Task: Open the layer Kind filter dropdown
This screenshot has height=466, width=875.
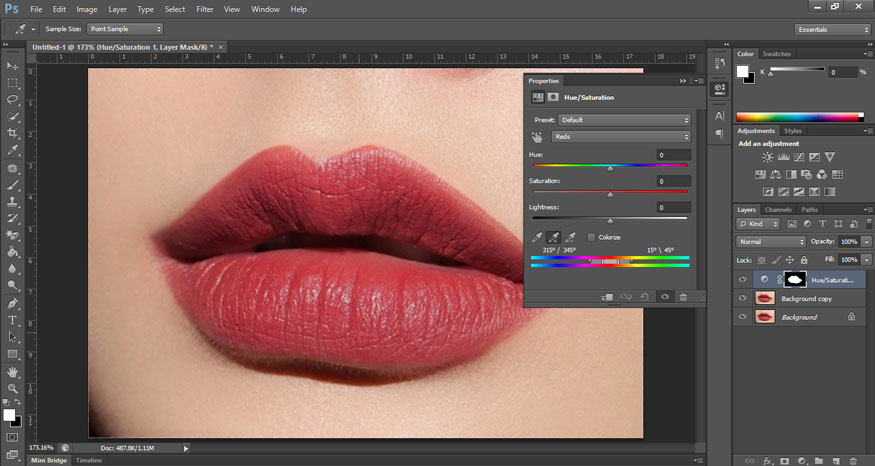Action: click(x=758, y=224)
